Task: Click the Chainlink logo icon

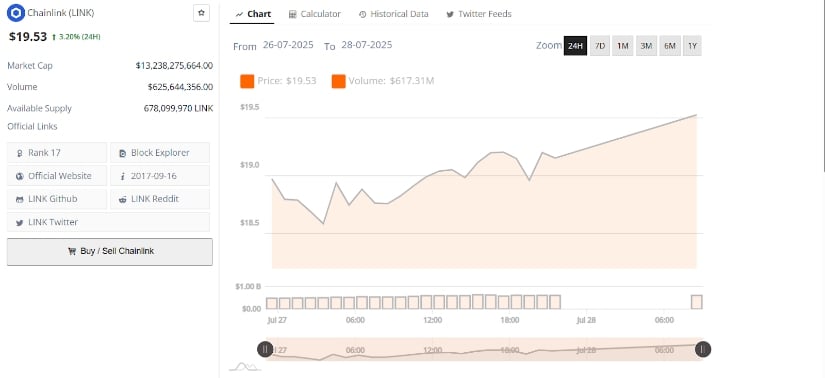Action: coord(16,13)
